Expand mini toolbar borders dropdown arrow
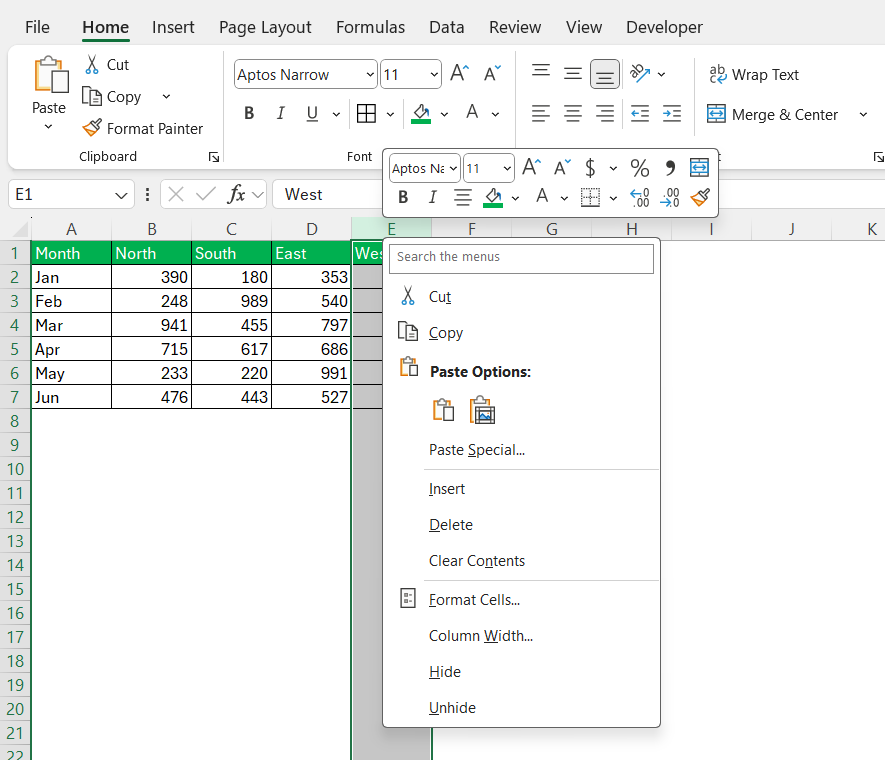The width and height of the screenshot is (885, 760). pyautogui.click(x=613, y=198)
